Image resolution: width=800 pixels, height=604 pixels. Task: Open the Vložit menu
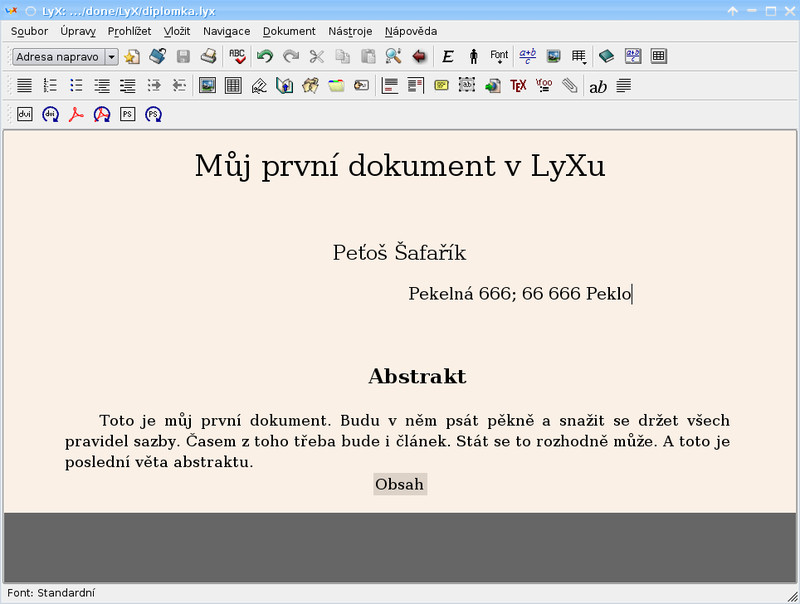point(177,31)
